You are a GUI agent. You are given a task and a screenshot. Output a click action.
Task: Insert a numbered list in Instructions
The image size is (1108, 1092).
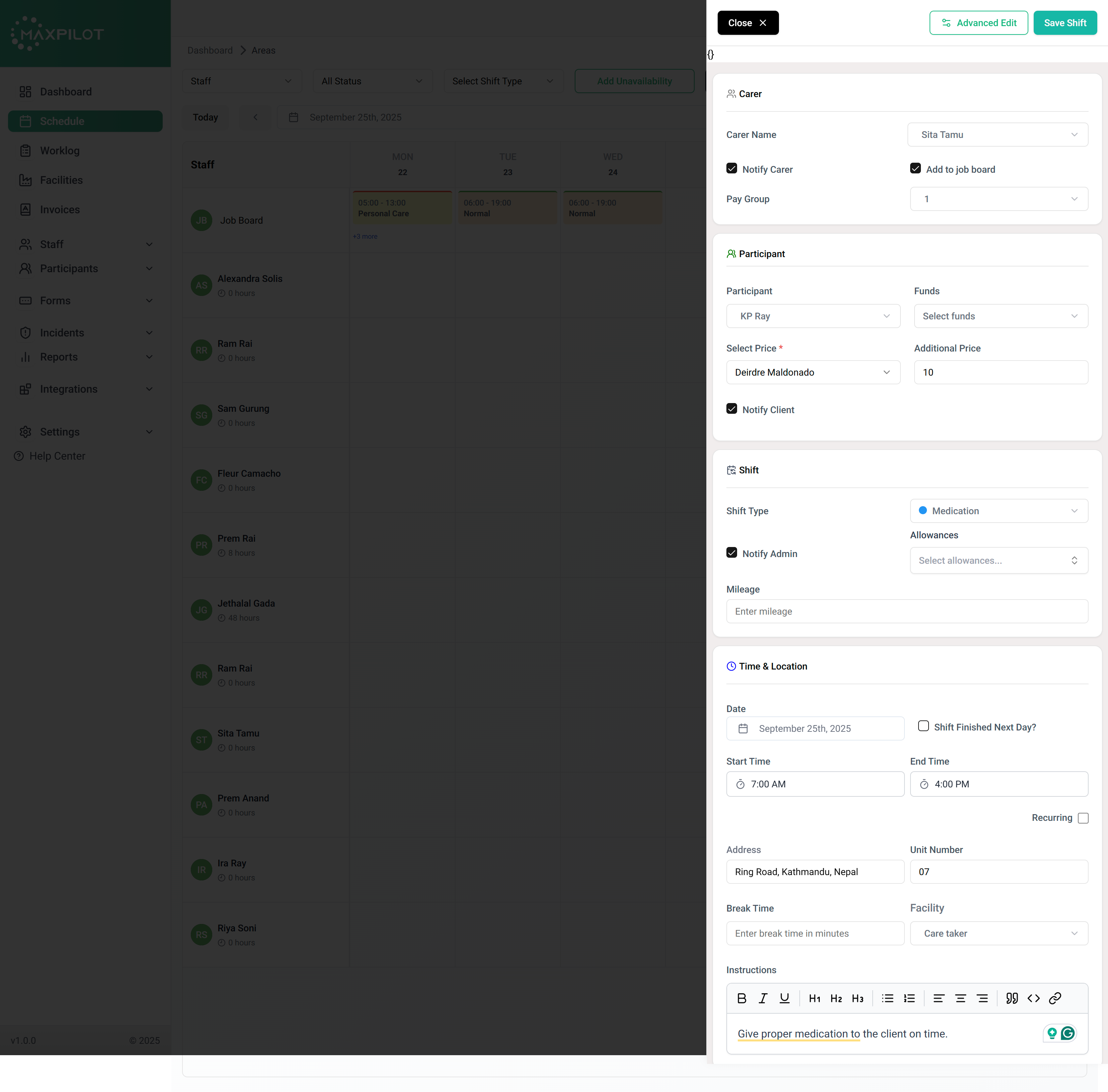[909, 999]
